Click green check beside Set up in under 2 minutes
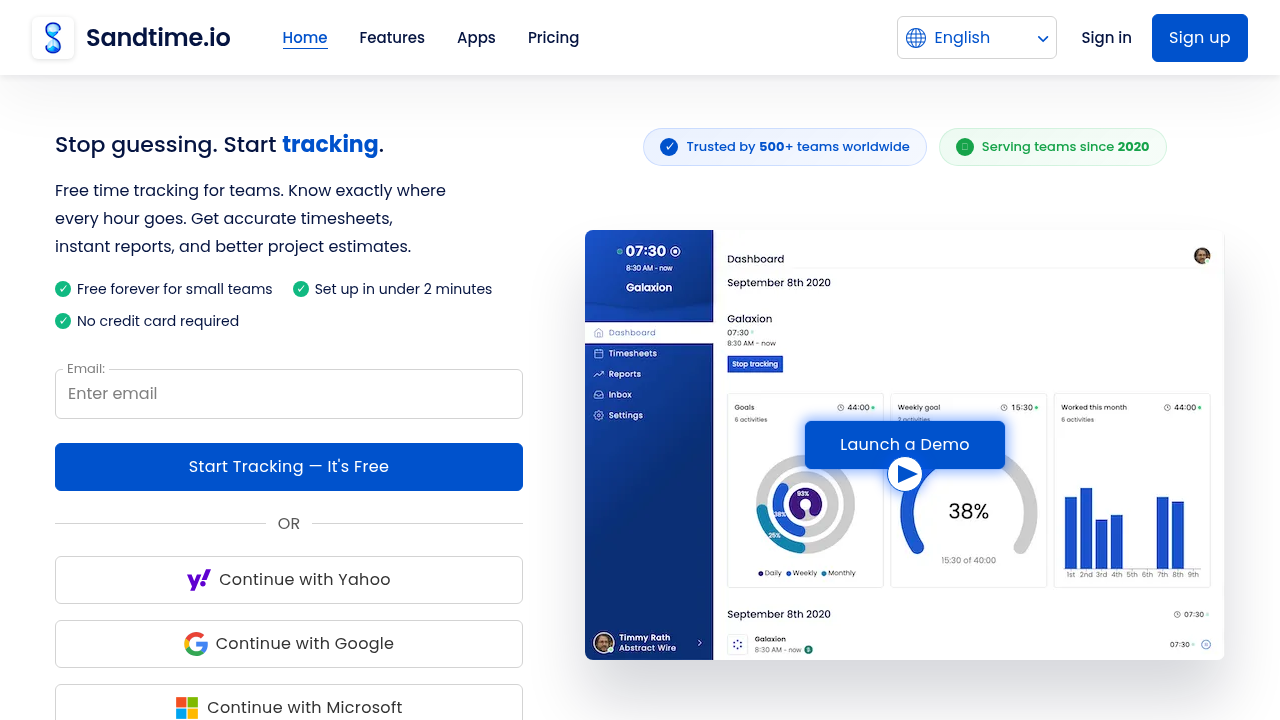Image resolution: width=1280 pixels, height=720 pixels. pyautogui.click(x=301, y=289)
